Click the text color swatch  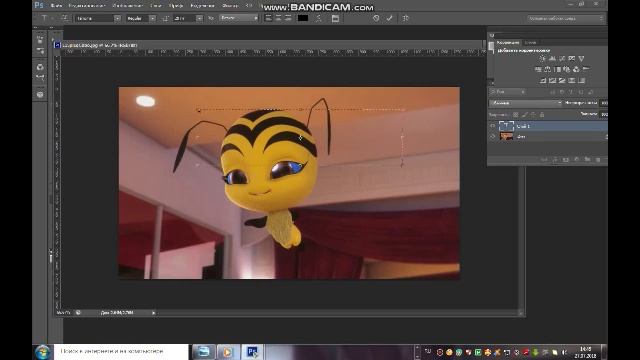click(303, 18)
